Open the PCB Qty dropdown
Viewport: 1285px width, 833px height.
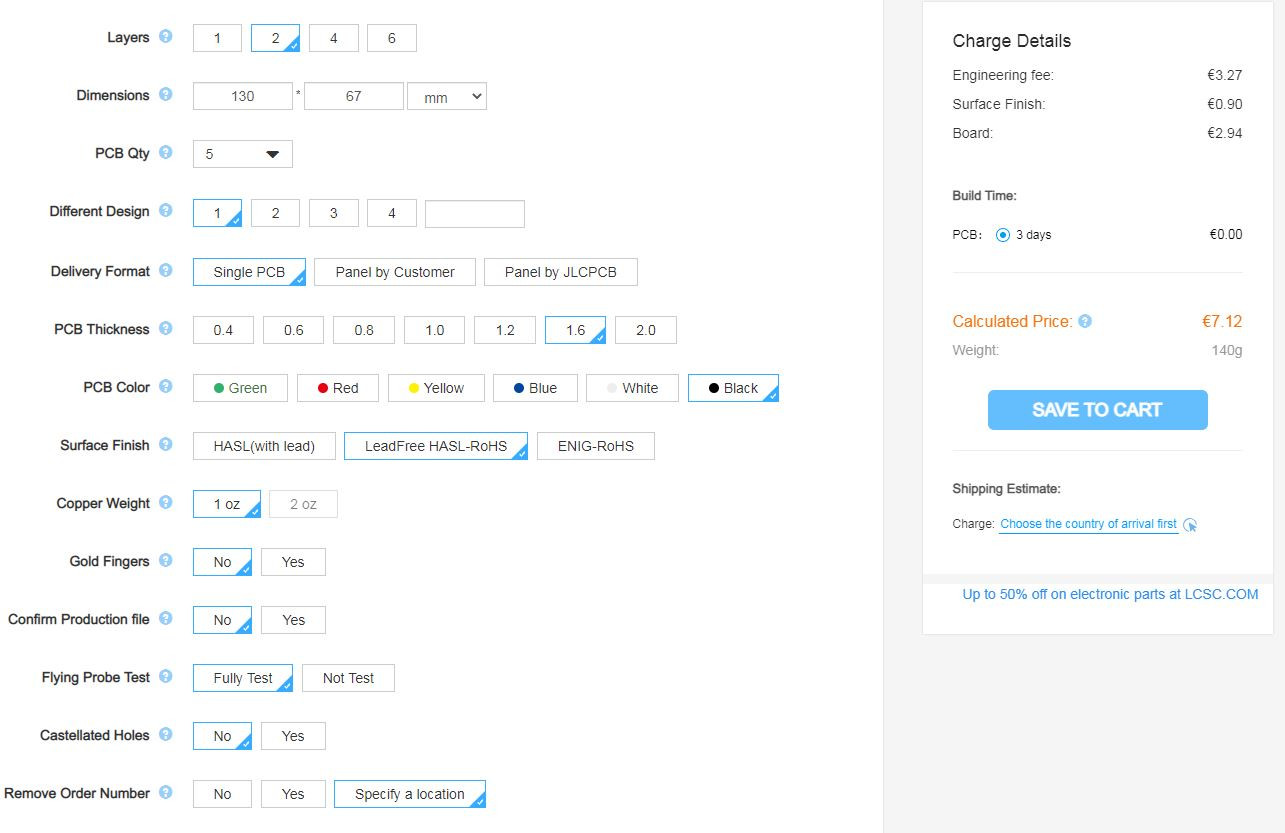coord(242,154)
